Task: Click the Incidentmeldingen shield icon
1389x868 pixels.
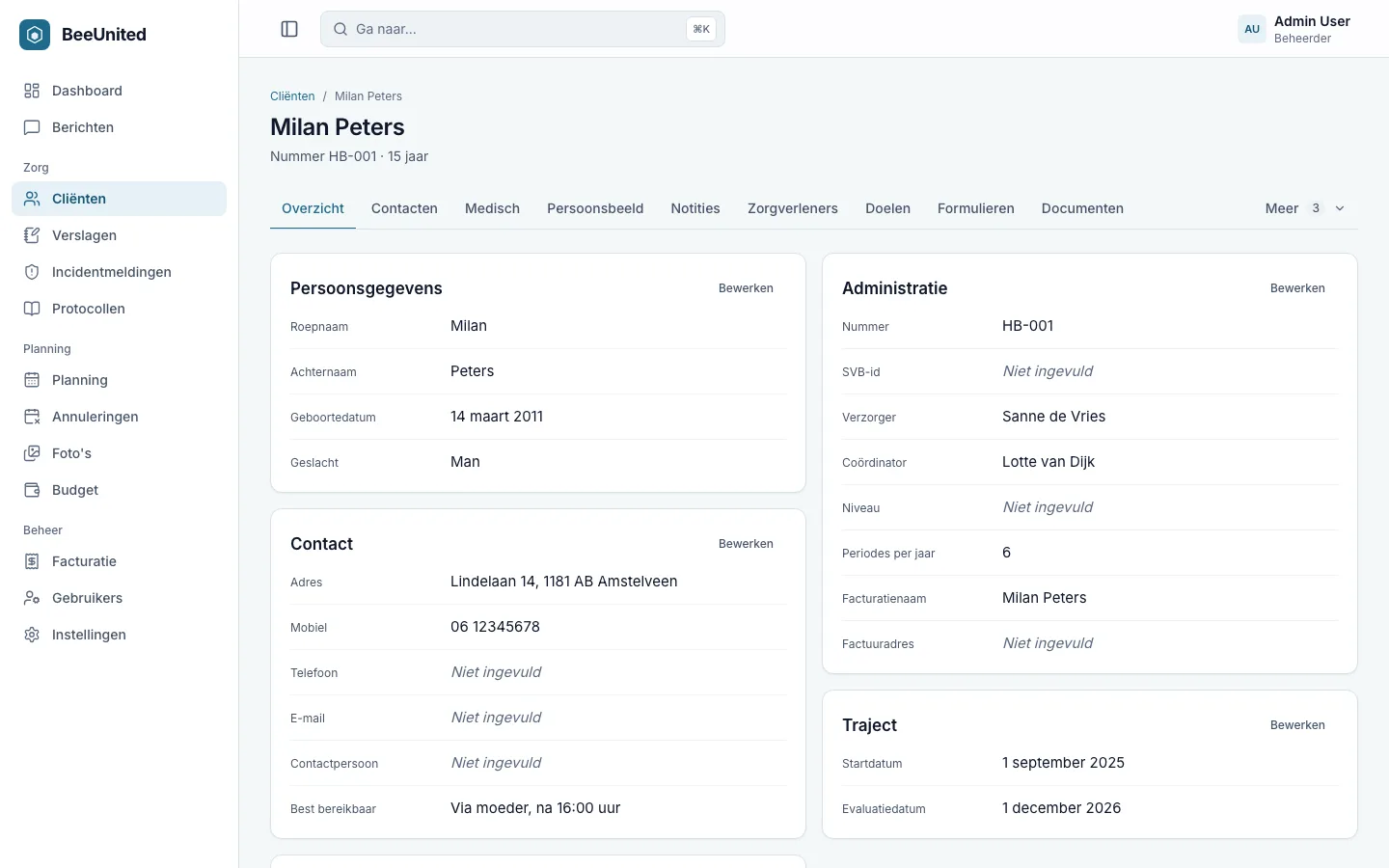Action: click(32, 272)
